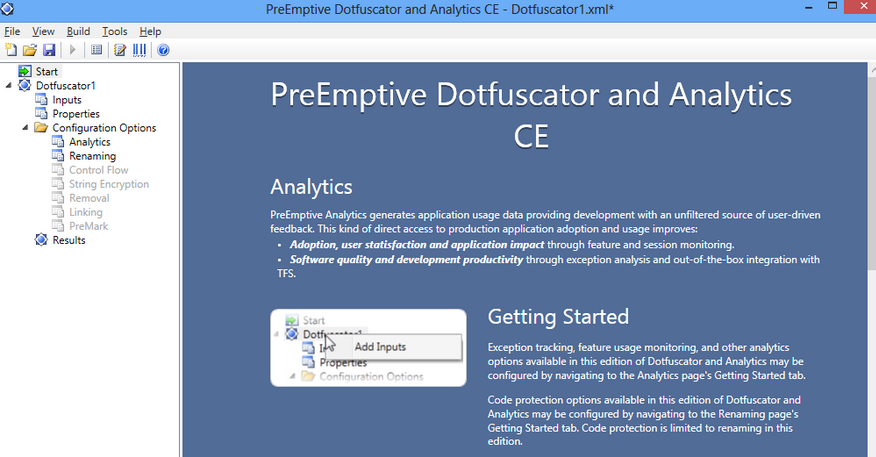Viewport: 876px width, 457px height.
Task: Click the Add Inputs tutorial thumbnail
Action: click(368, 347)
